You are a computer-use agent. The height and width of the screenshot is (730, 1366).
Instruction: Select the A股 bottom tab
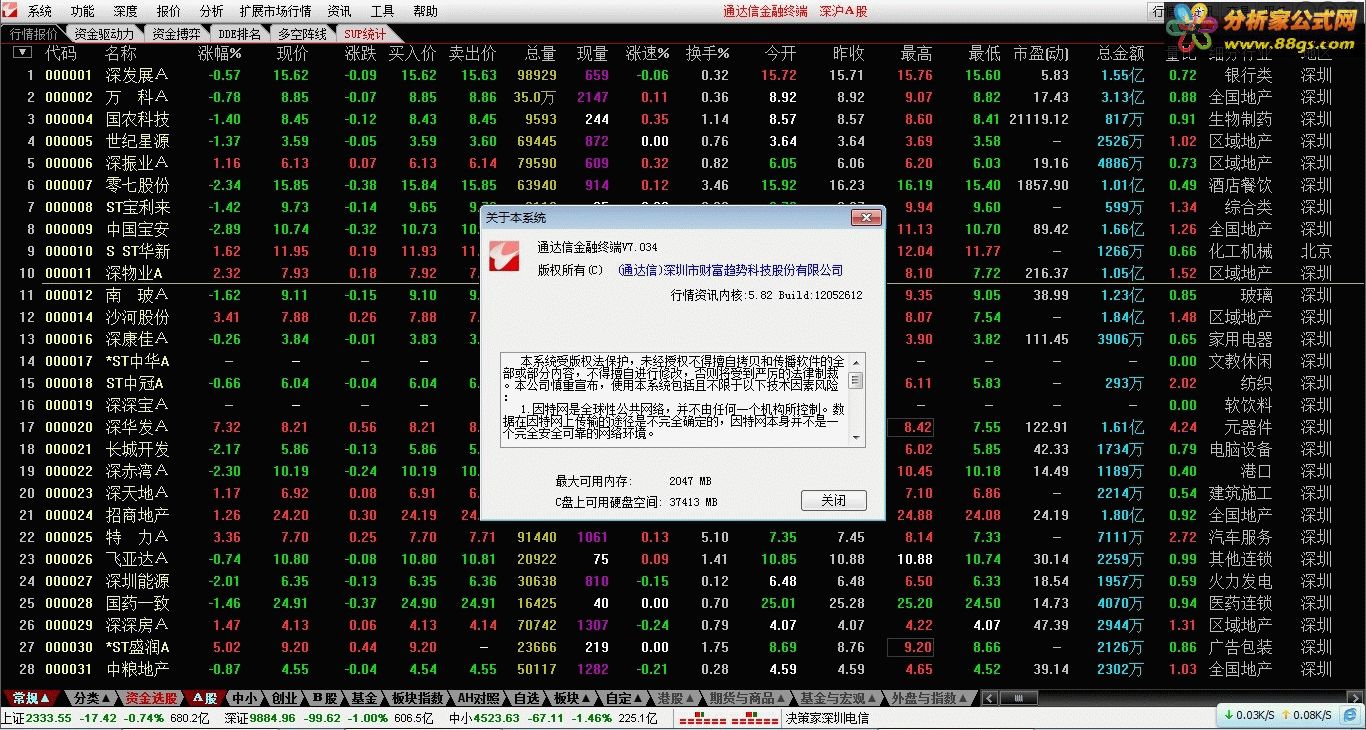click(x=205, y=698)
